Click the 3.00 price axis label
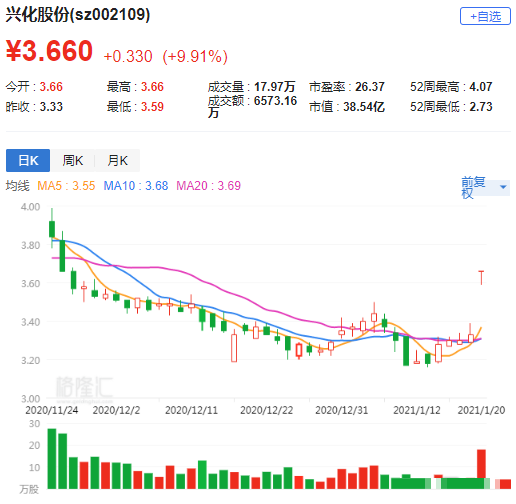Screen dimensions: 516x504 pyautogui.click(x=30, y=399)
